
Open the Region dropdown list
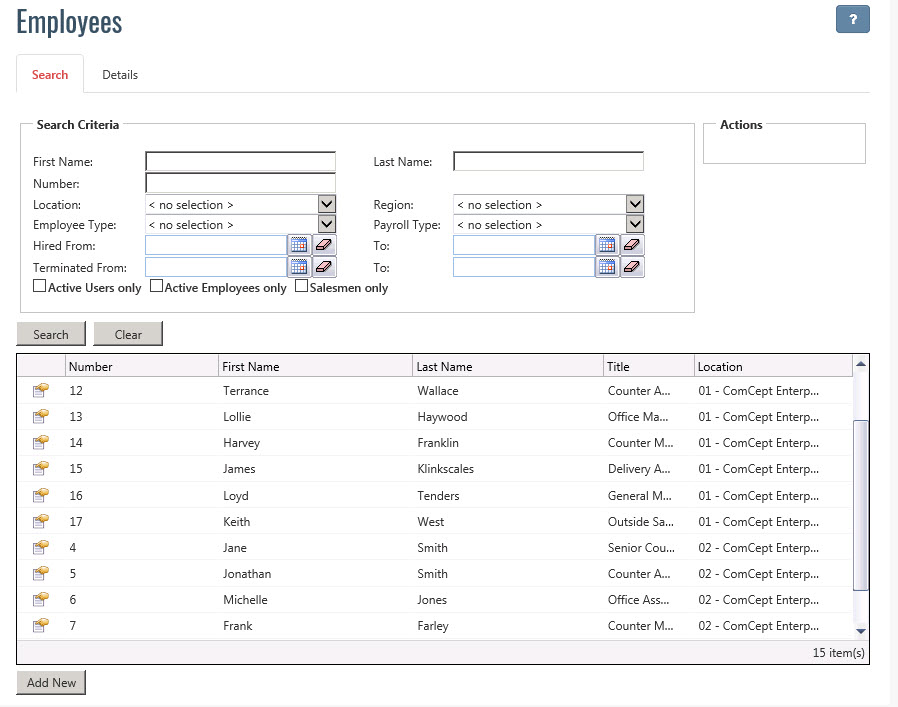634,204
